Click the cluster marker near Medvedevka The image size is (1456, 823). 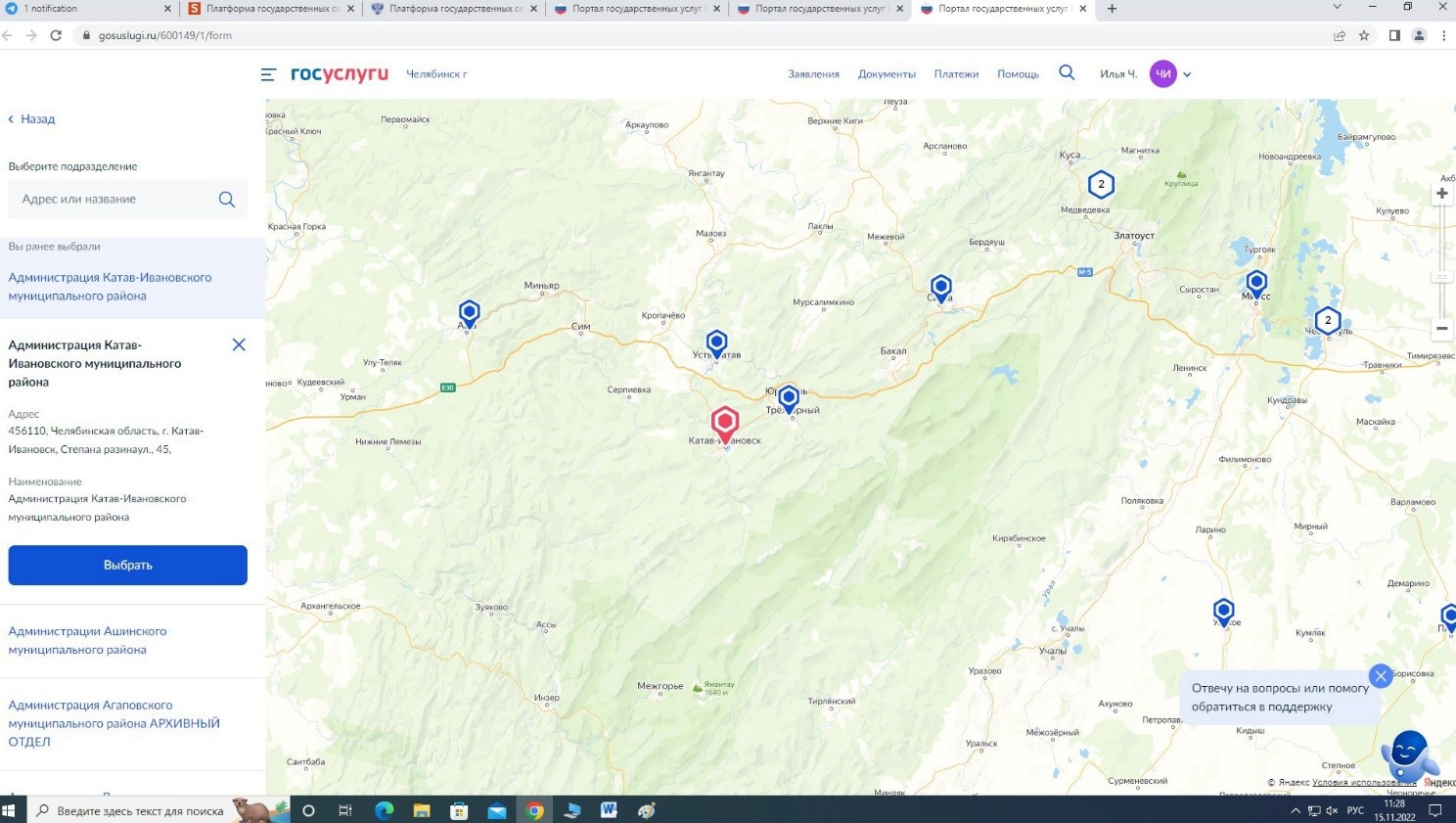tap(1101, 184)
